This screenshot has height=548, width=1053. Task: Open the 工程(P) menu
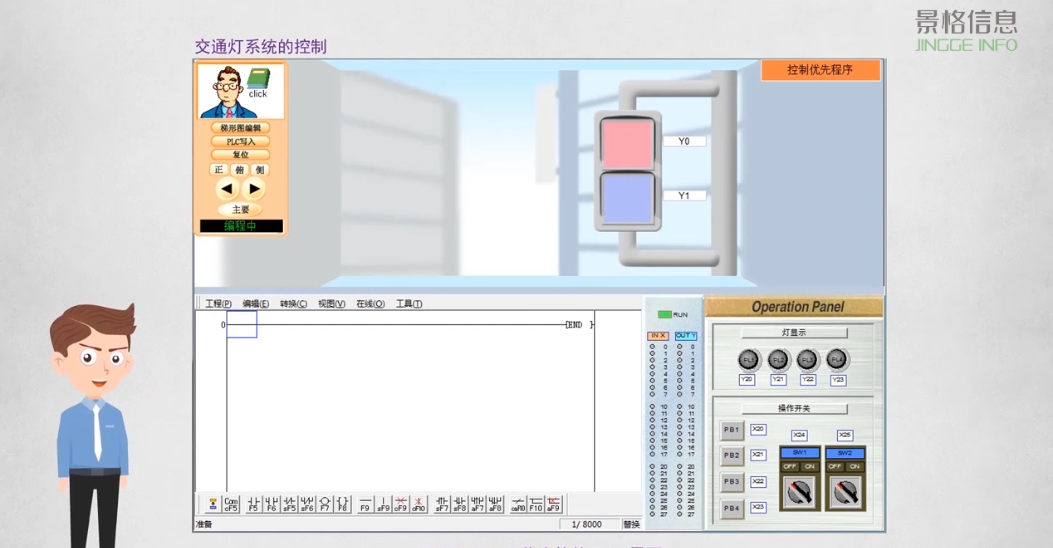coord(218,304)
